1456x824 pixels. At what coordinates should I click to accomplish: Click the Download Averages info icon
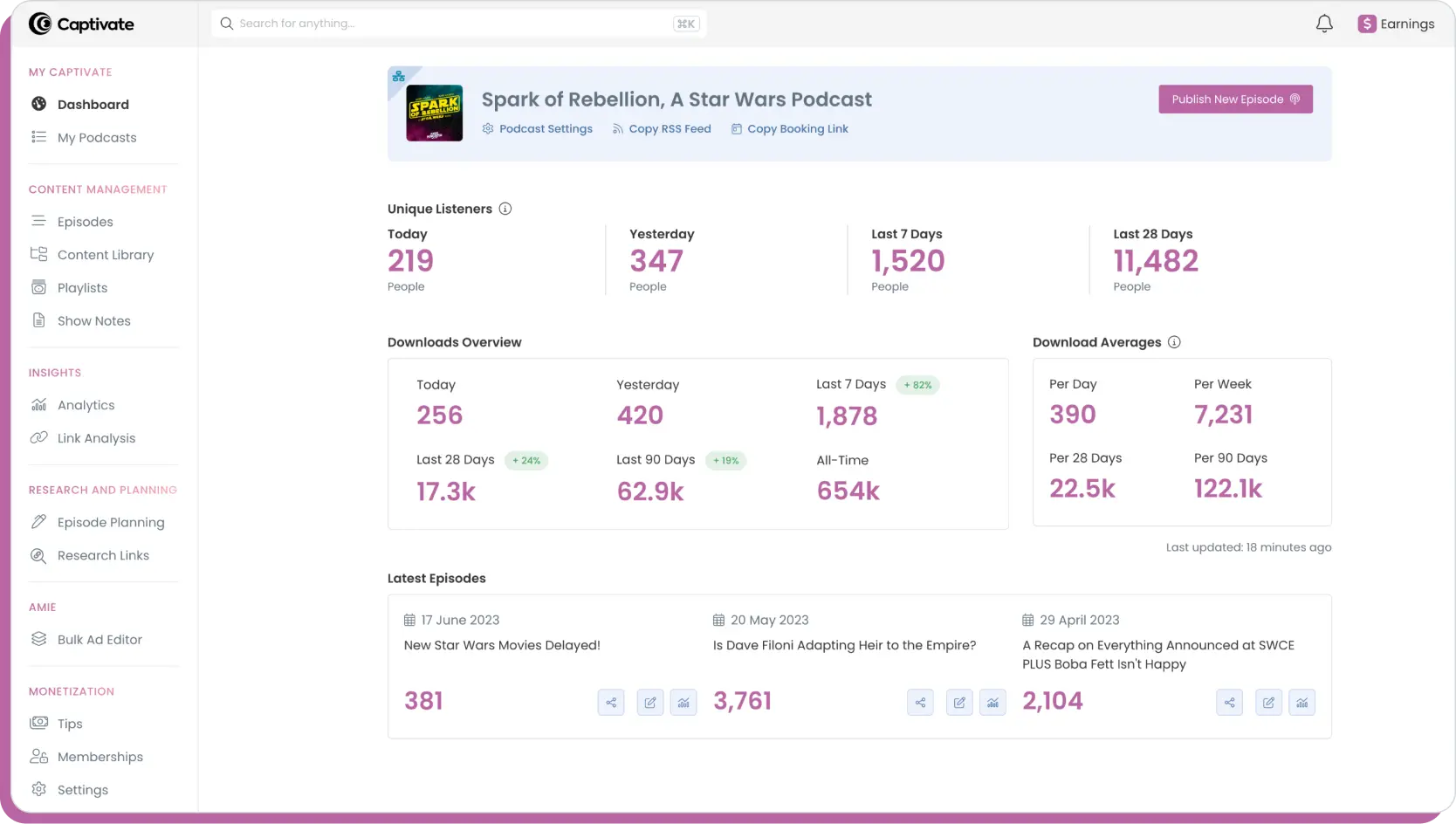[1174, 342]
